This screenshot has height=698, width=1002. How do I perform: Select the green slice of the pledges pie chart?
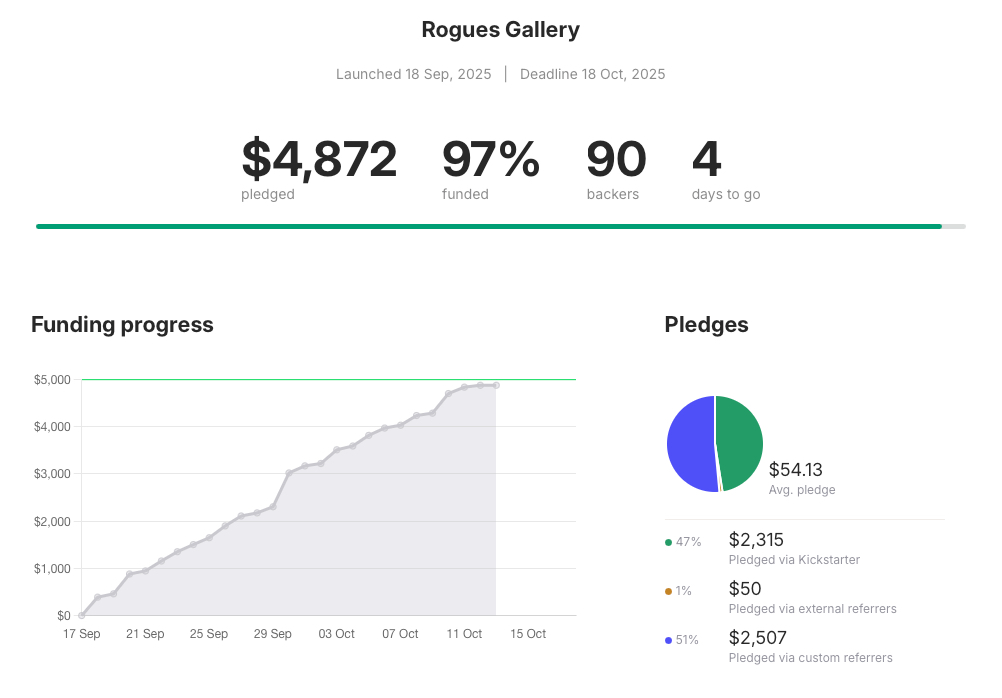click(x=742, y=440)
